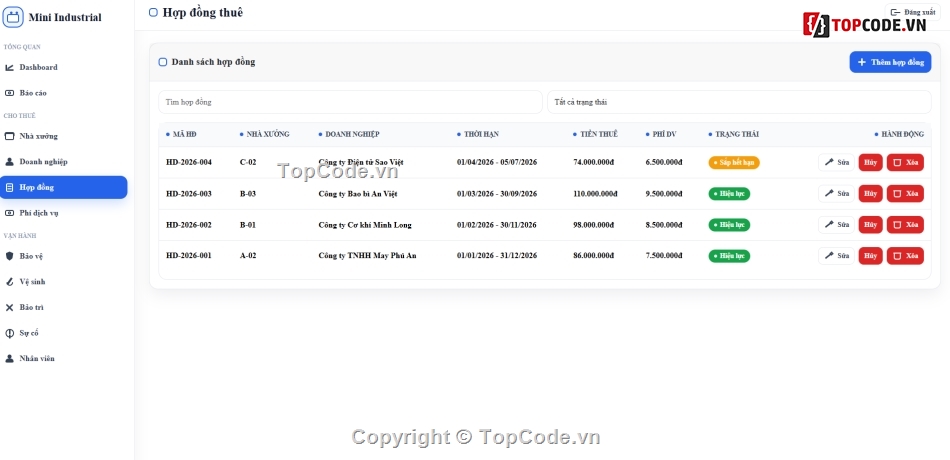The width and height of the screenshot is (950, 460).
Task: Click Công ty Điện tử Sao Việt
Action: coord(361,162)
